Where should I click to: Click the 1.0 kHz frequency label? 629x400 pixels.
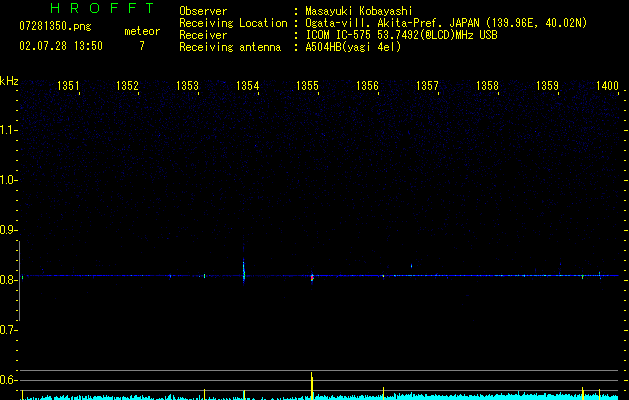tap(8, 180)
